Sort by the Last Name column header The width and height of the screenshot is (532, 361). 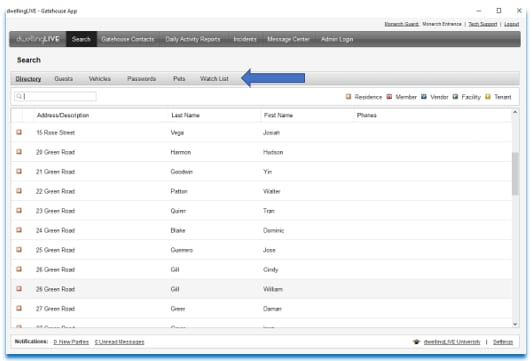pos(185,115)
